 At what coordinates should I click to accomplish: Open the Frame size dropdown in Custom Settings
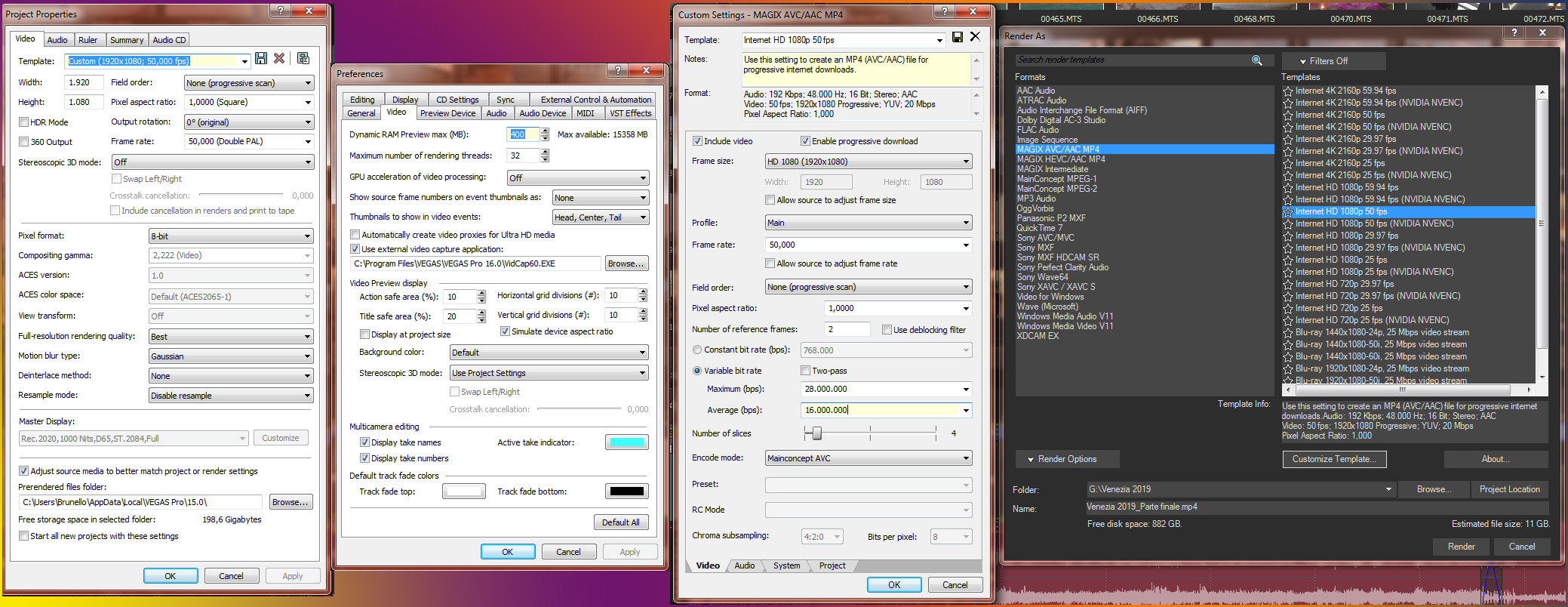(x=869, y=162)
